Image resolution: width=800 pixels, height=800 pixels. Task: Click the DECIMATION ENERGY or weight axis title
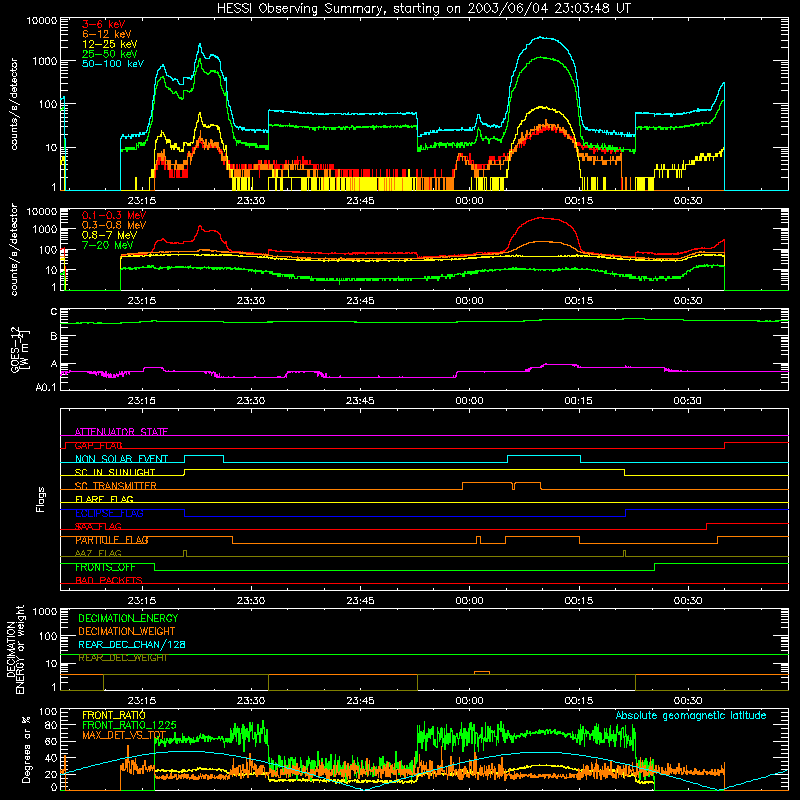tap(15, 649)
